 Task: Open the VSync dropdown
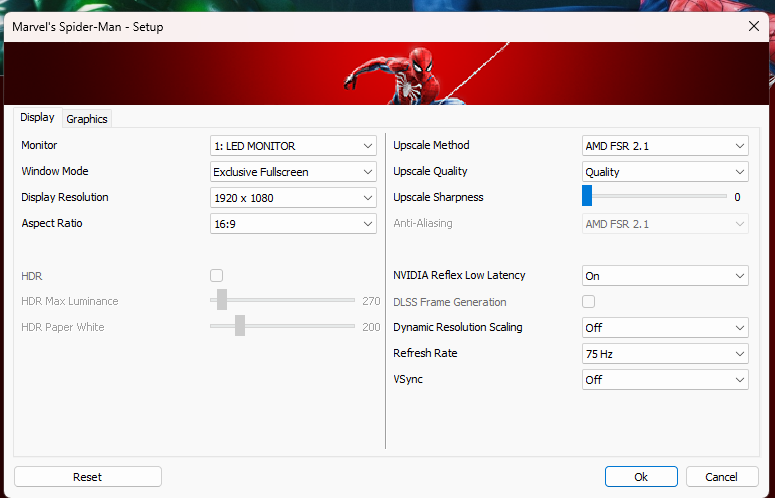click(x=665, y=379)
